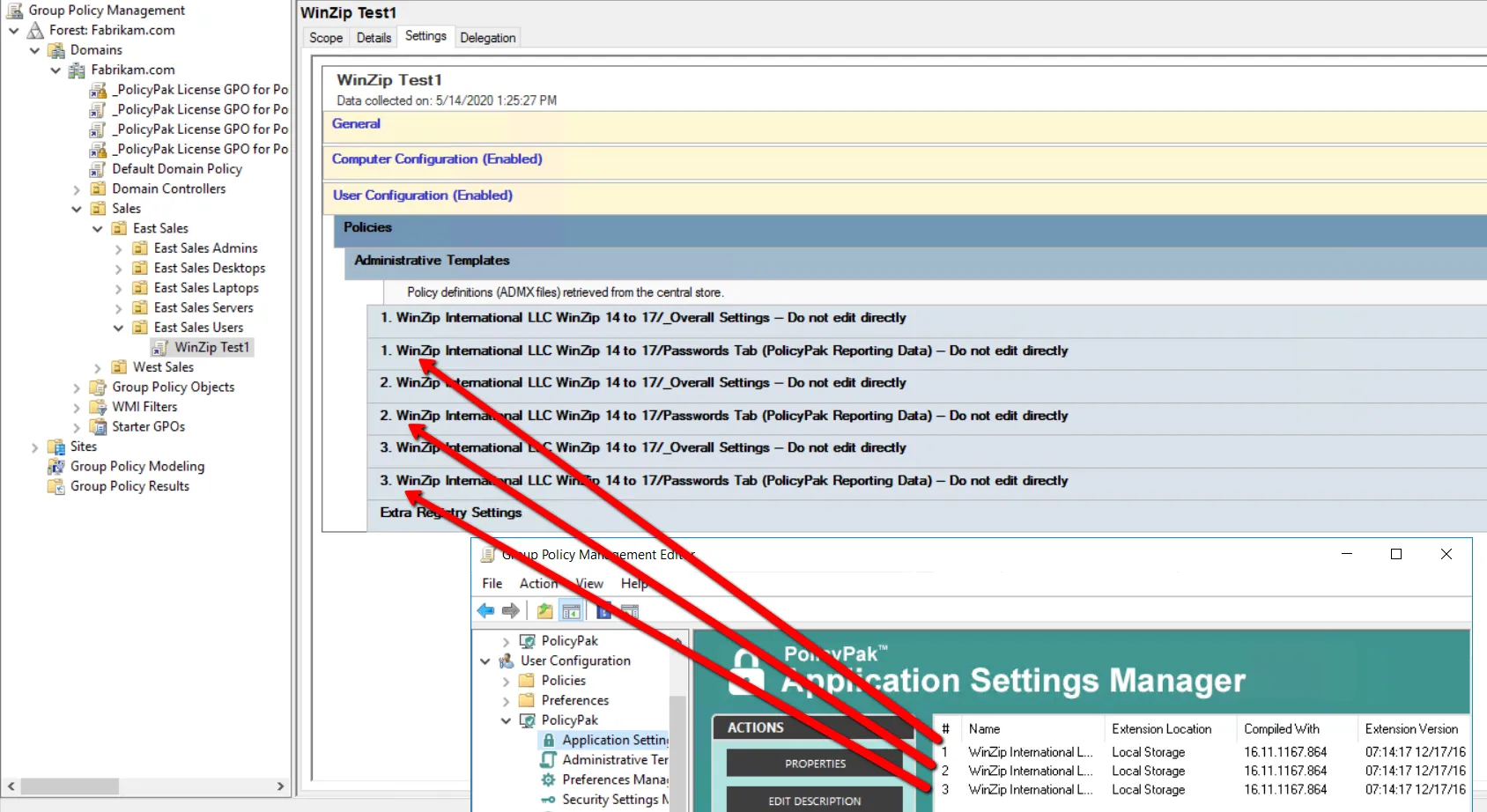Collapse User Configuration (Enabled) section

tap(423, 196)
